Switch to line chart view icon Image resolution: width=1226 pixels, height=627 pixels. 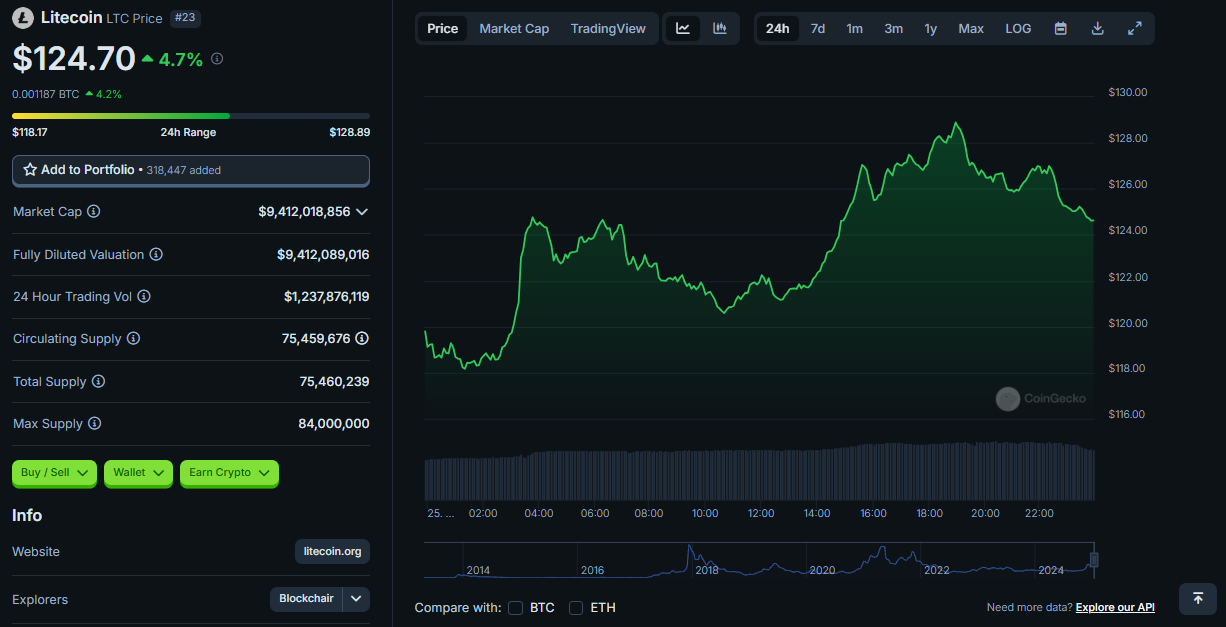coord(683,28)
